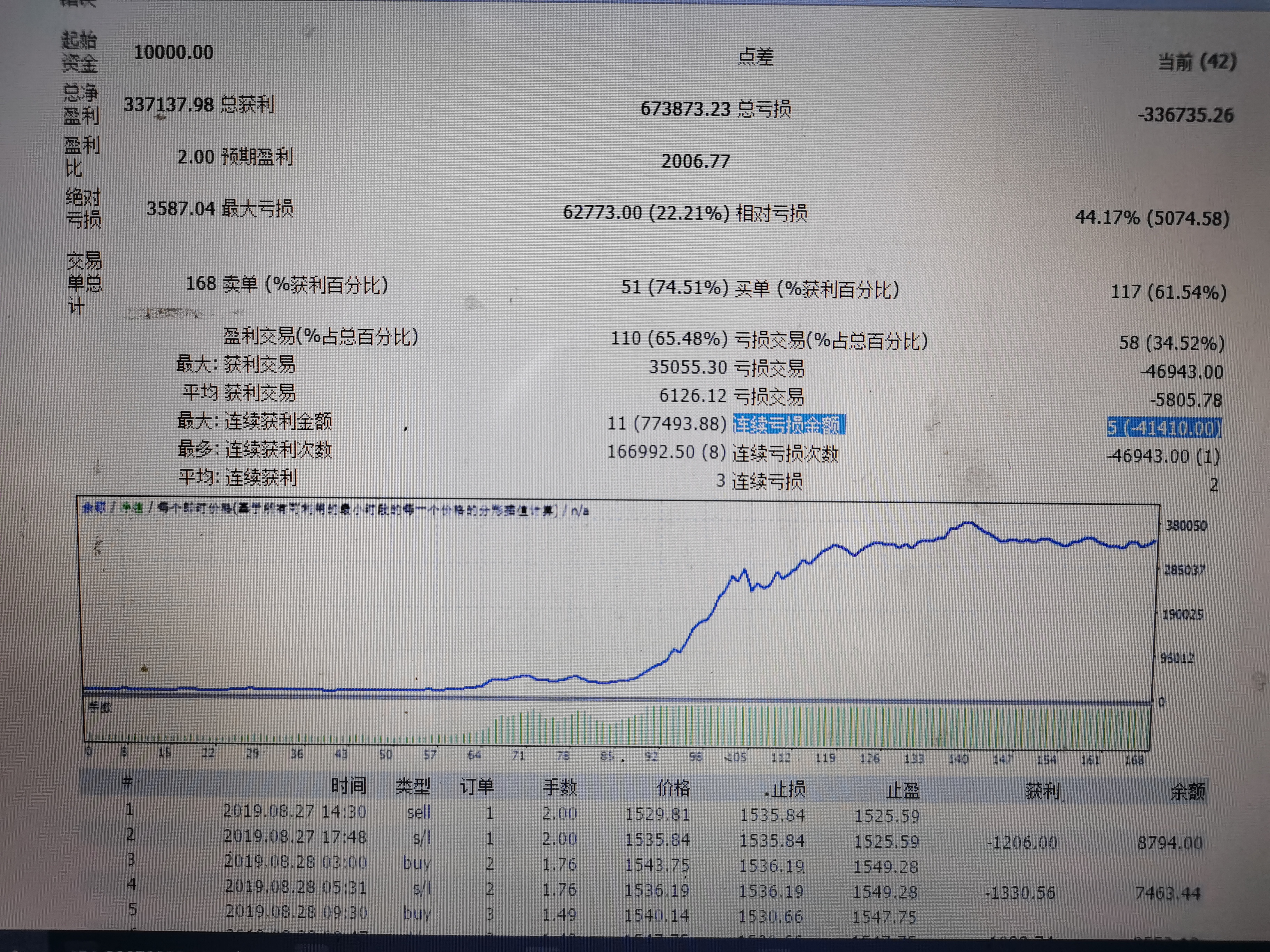Click the y-axis label 190025
This screenshot has height=952, width=1270.
[x=1182, y=614]
